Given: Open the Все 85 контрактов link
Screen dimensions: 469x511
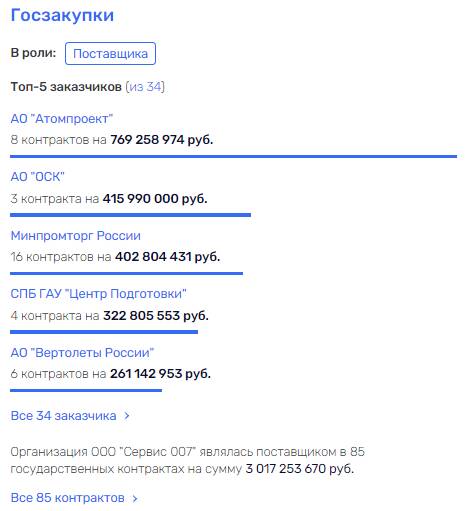Looking at the screenshot, I should point(68,498).
